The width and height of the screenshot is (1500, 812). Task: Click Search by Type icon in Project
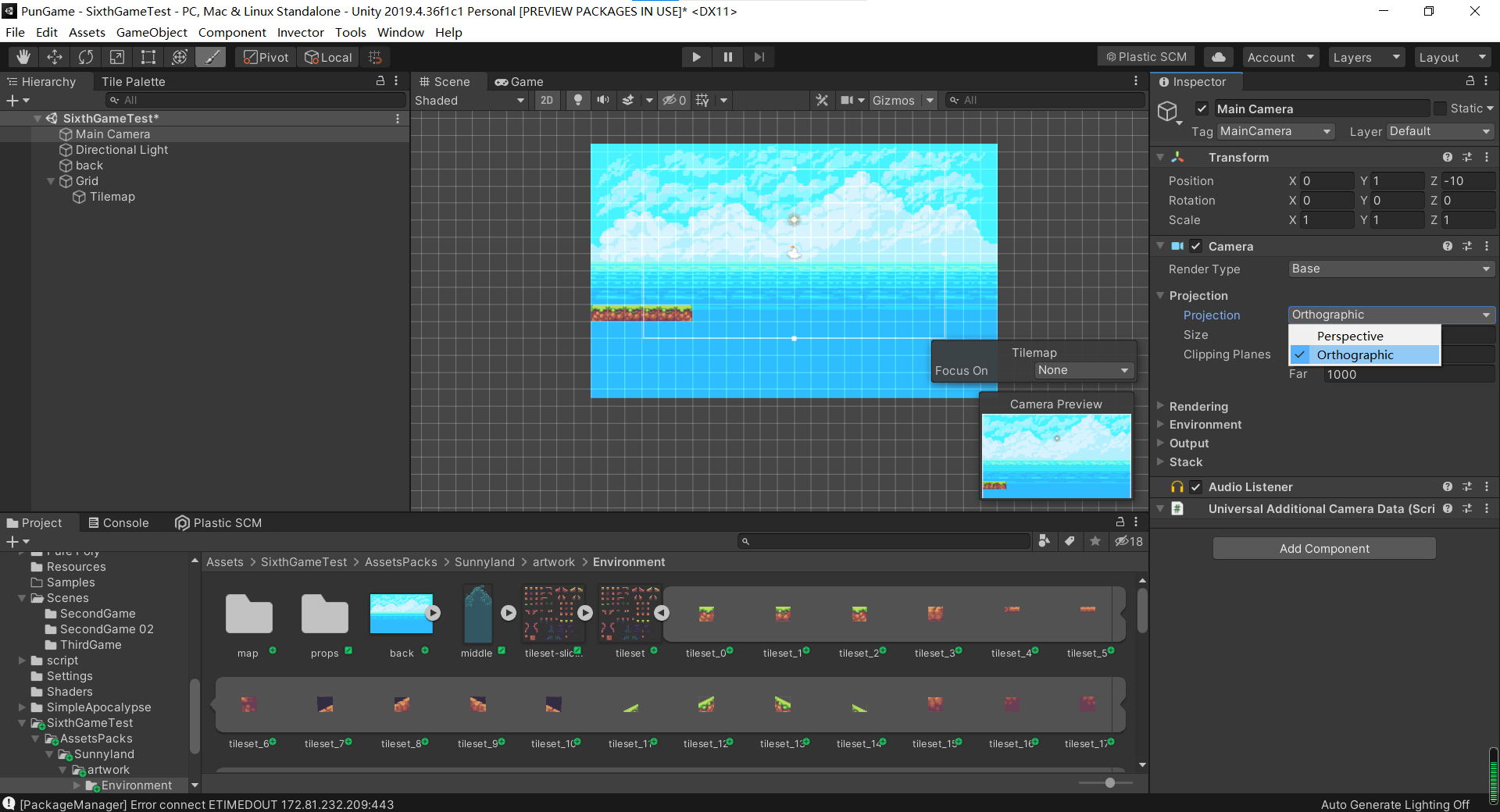click(x=1044, y=541)
